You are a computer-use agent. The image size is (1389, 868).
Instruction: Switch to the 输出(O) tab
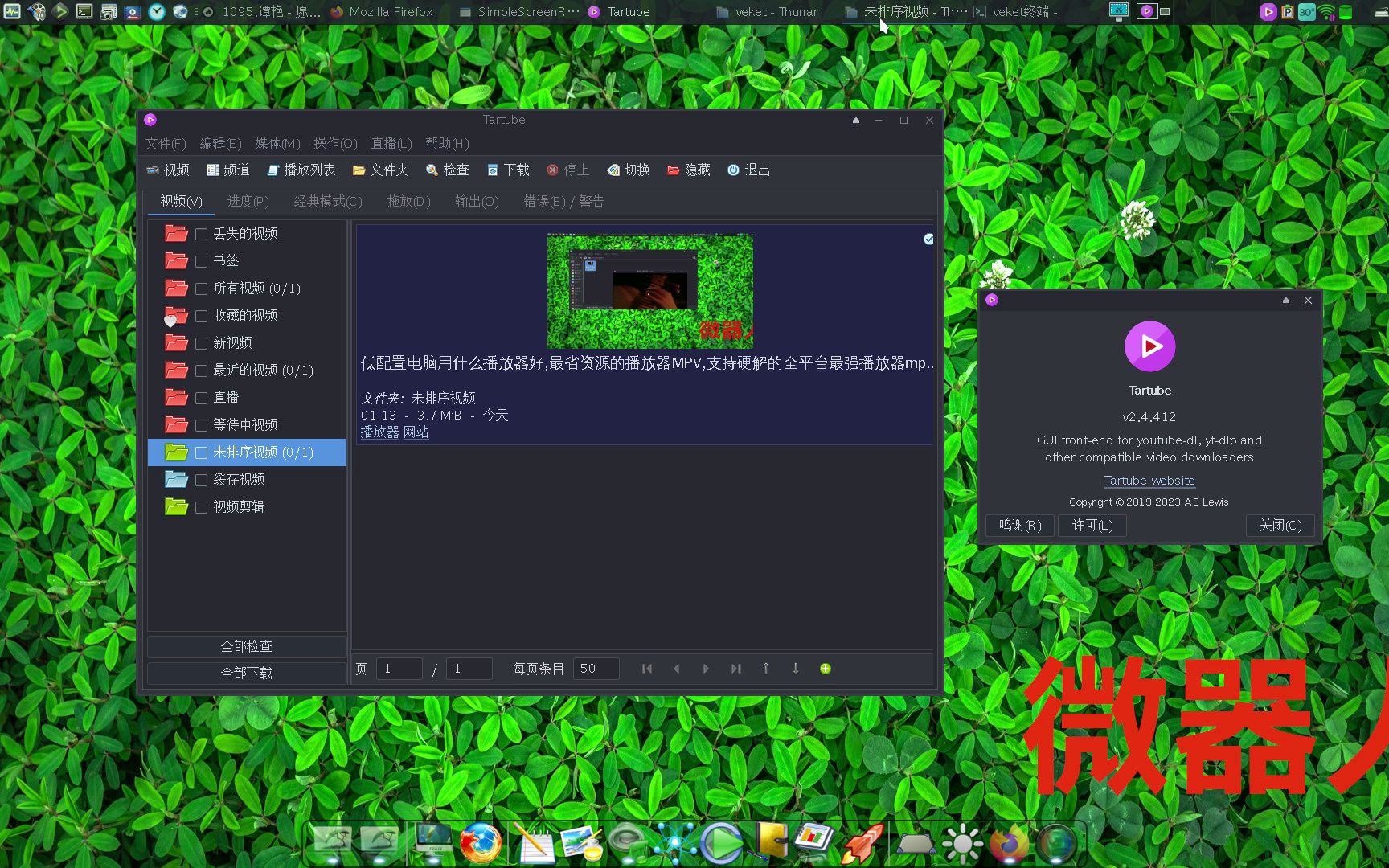[477, 201]
